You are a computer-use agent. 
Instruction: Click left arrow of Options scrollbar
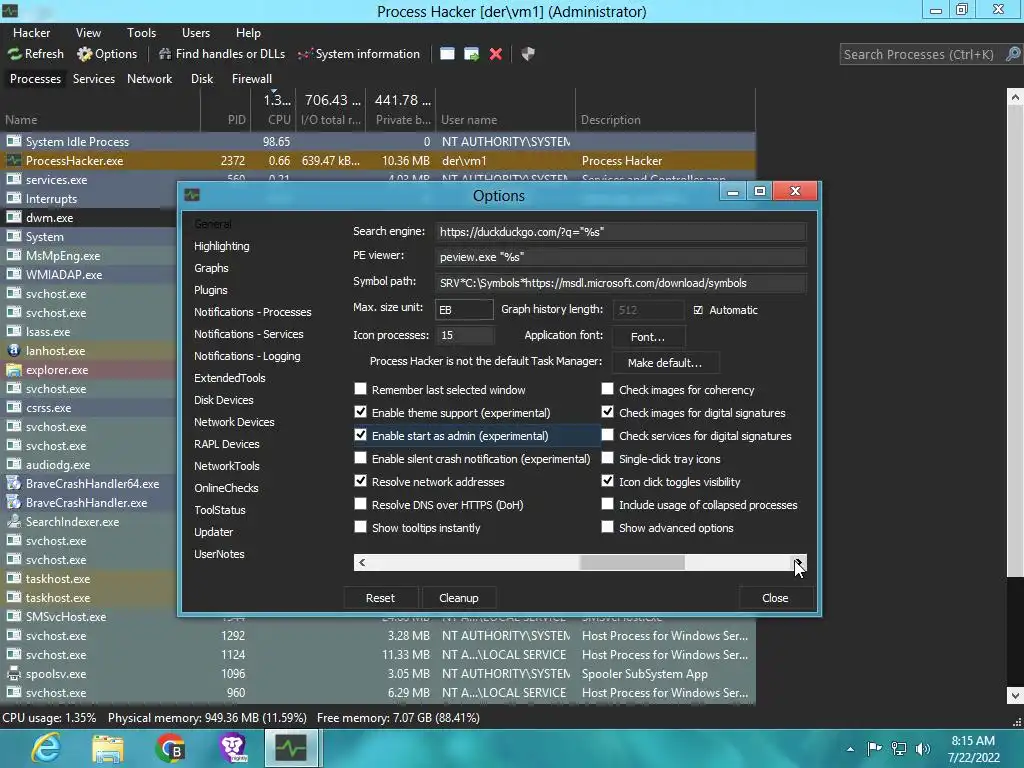pos(362,562)
